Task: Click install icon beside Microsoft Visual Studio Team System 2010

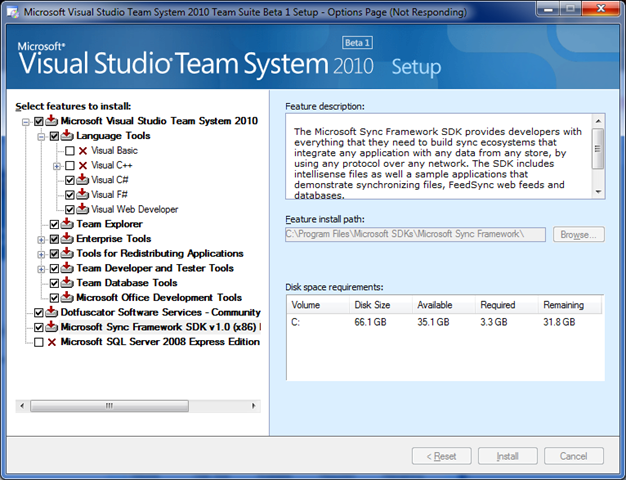Action: 51,121
